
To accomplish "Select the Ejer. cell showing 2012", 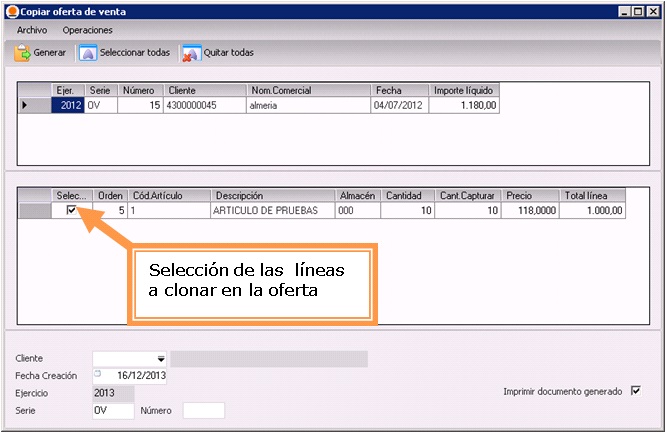I will (x=68, y=104).
